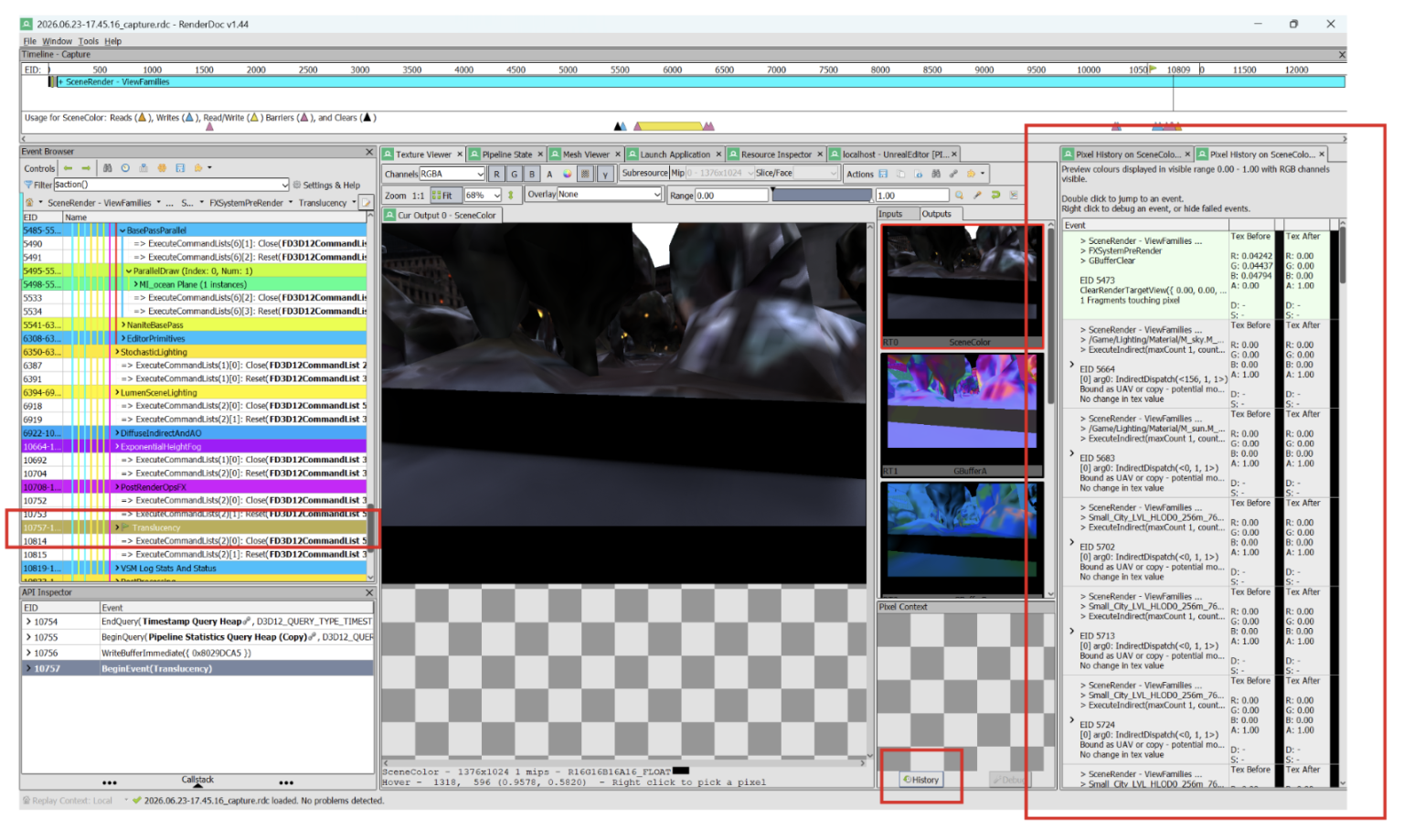Set zoom to 1:1

pos(418,196)
